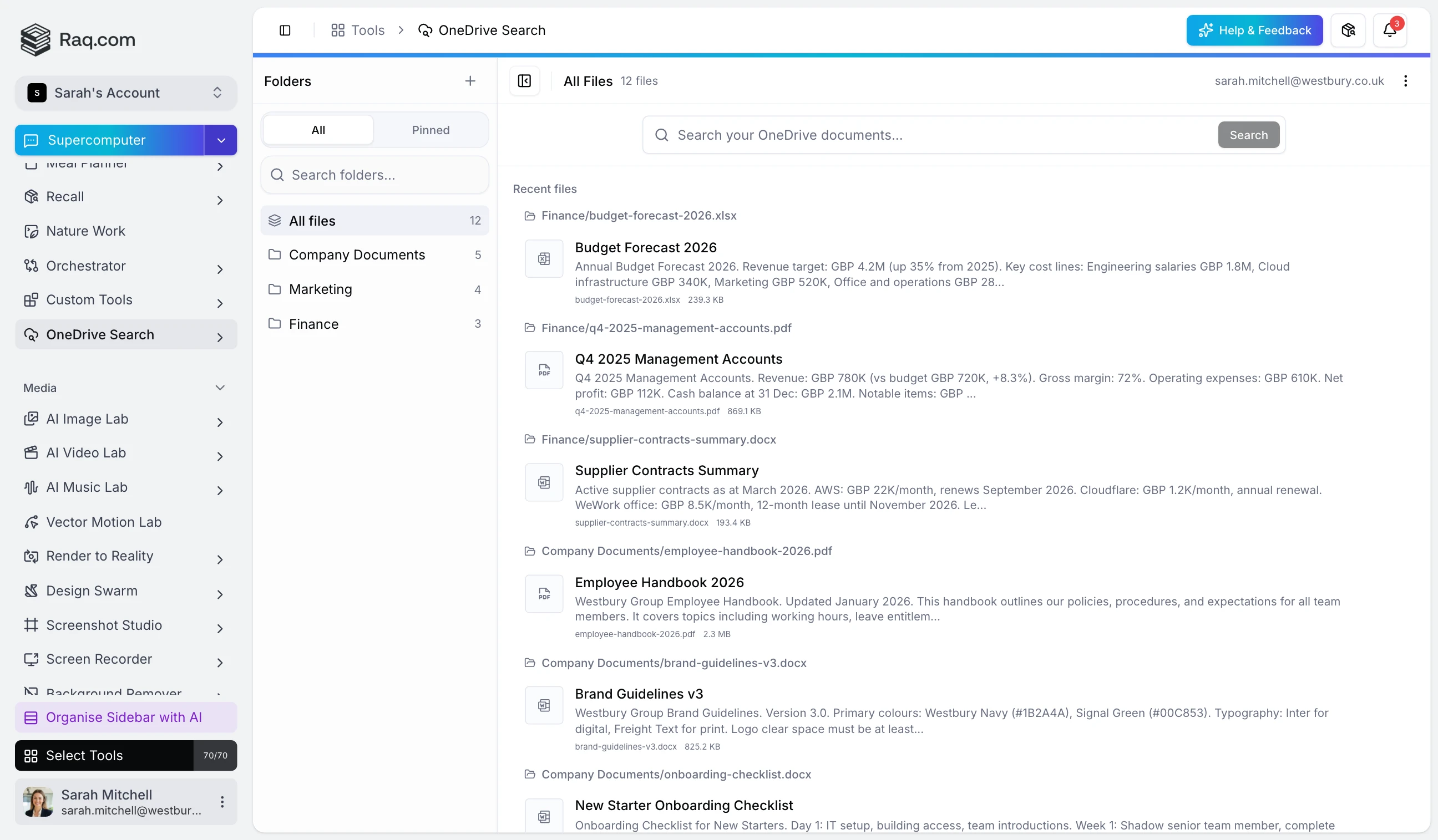The image size is (1438, 840).
Task: Click the Search folders input field
Action: 374,175
